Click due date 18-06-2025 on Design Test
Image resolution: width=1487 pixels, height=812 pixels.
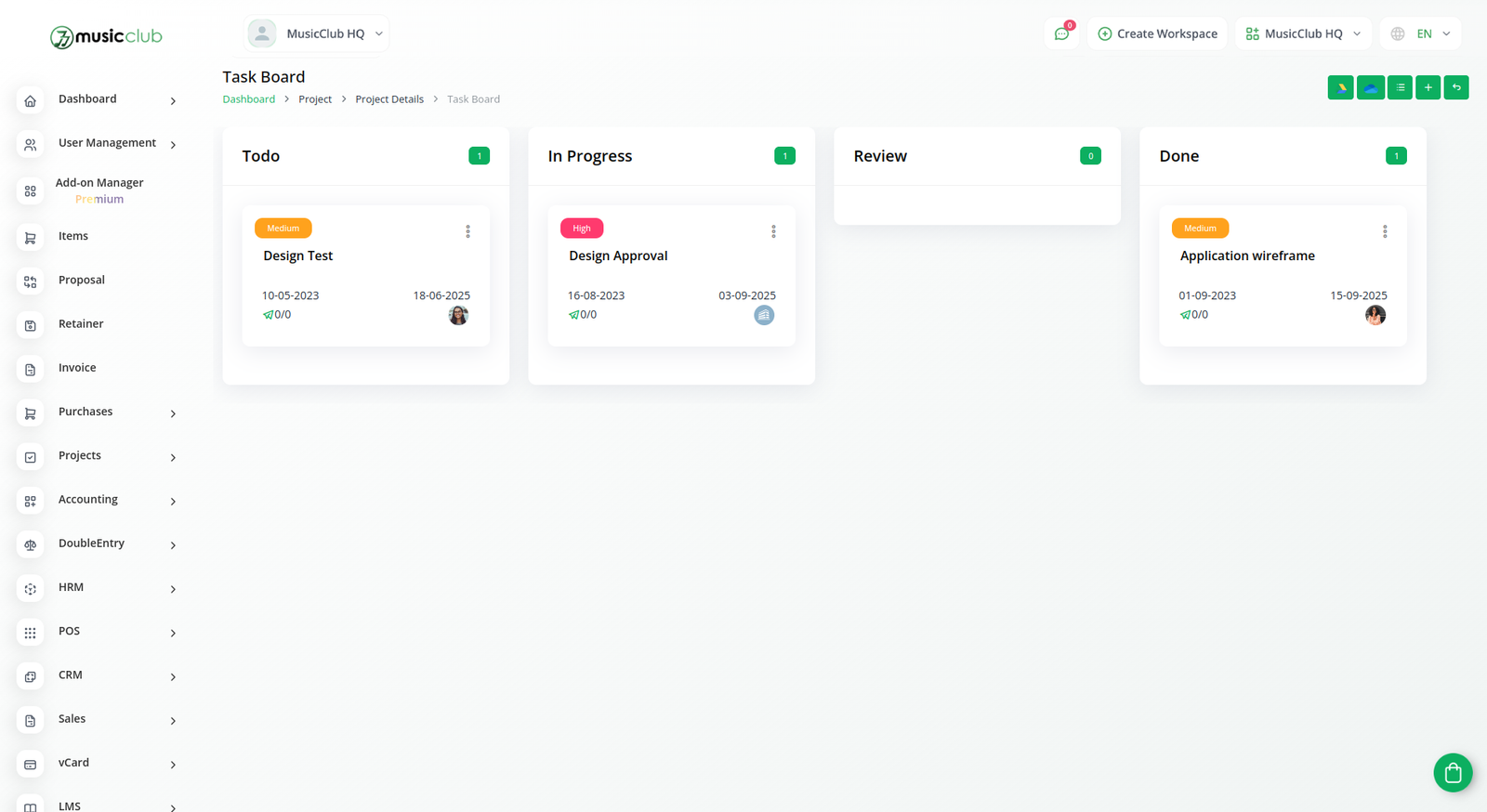point(441,295)
